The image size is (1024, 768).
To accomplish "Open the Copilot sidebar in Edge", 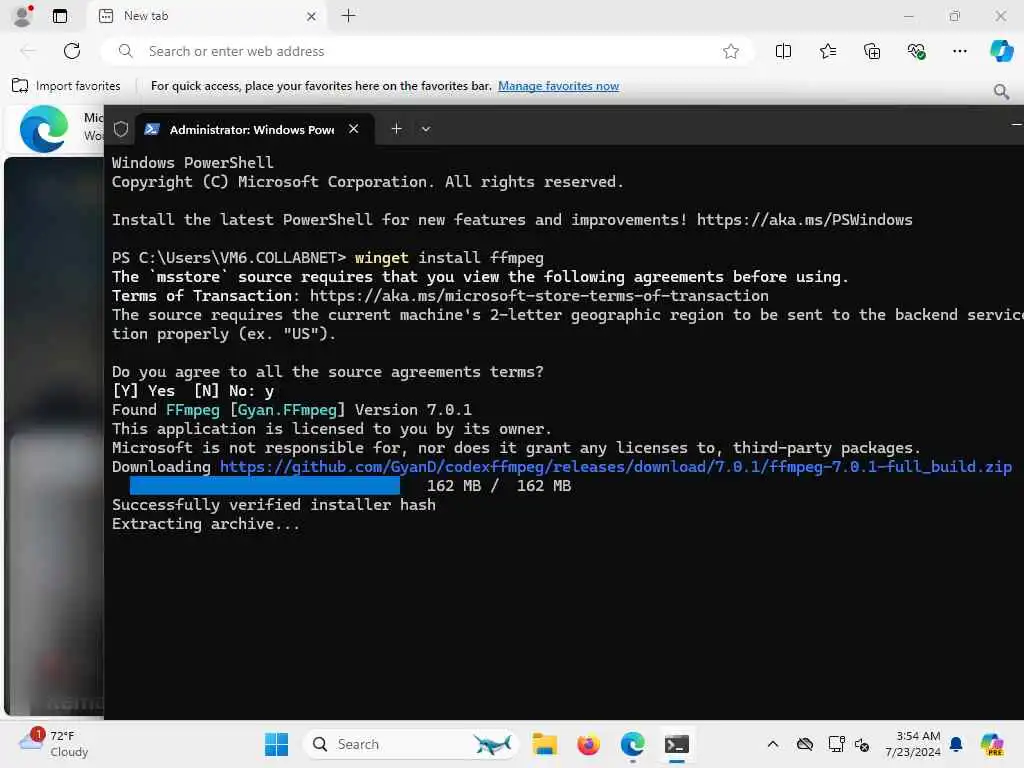I will 1001,51.
